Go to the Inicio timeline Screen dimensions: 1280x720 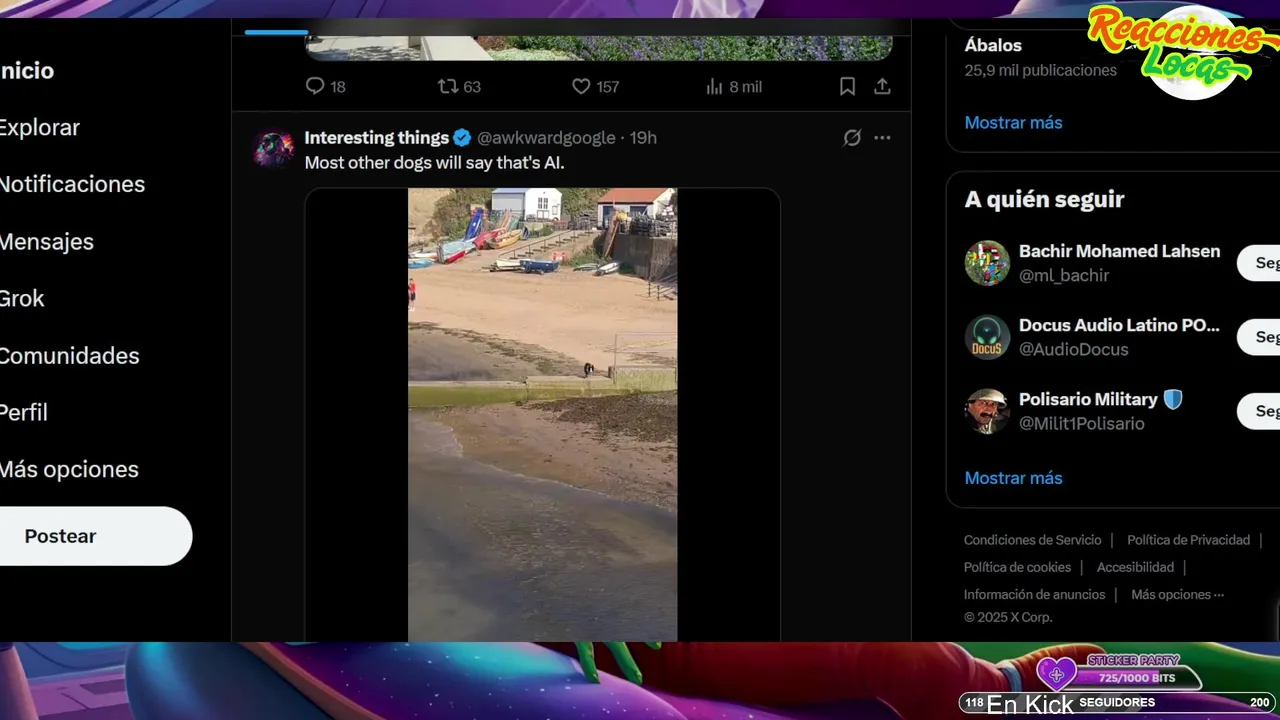[27, 71]
